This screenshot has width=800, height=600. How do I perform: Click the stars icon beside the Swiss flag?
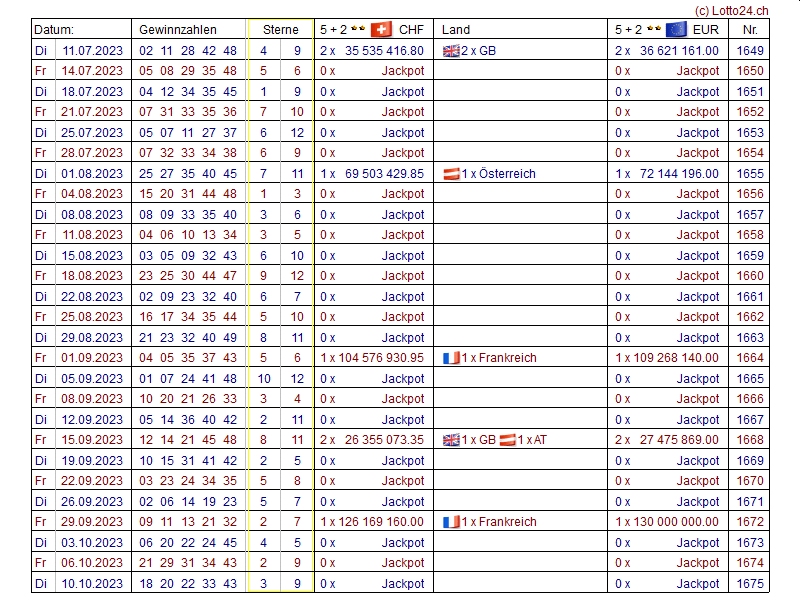[x=358, y=30]
